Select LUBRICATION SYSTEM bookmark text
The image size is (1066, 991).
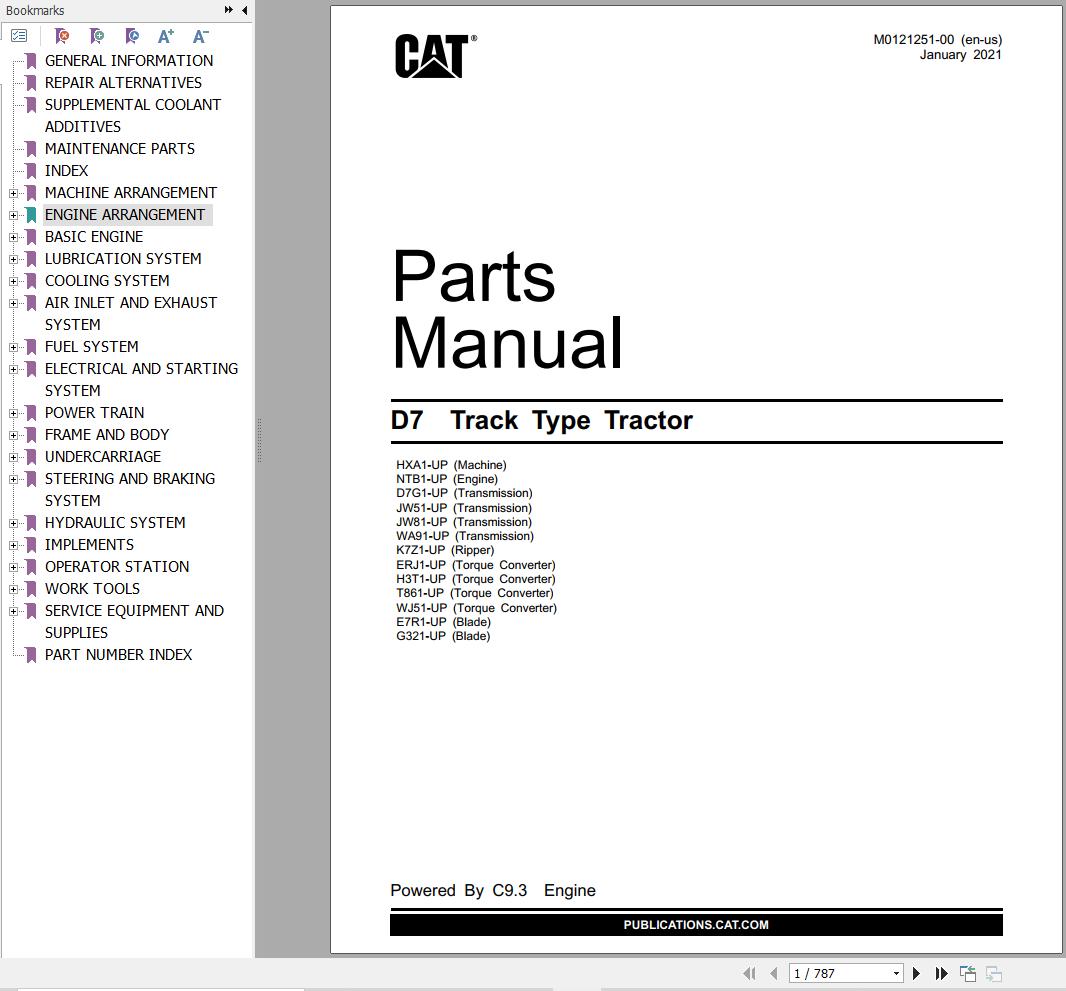point(123,258)
